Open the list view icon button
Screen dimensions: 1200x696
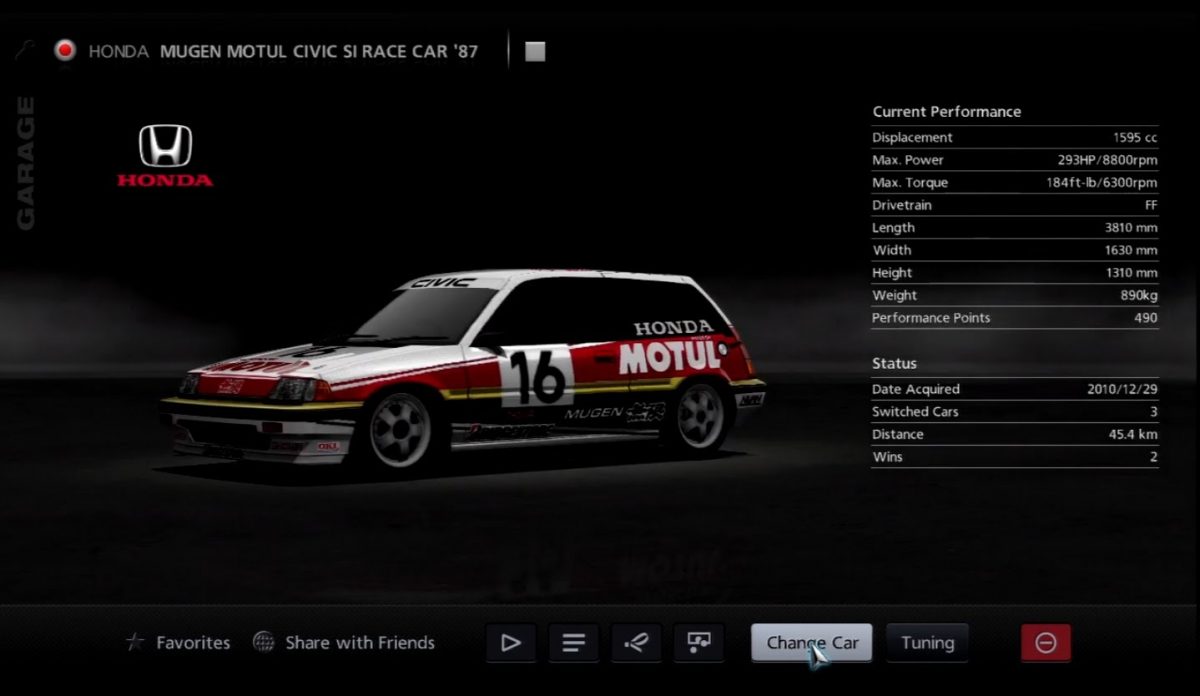(573, 643)
